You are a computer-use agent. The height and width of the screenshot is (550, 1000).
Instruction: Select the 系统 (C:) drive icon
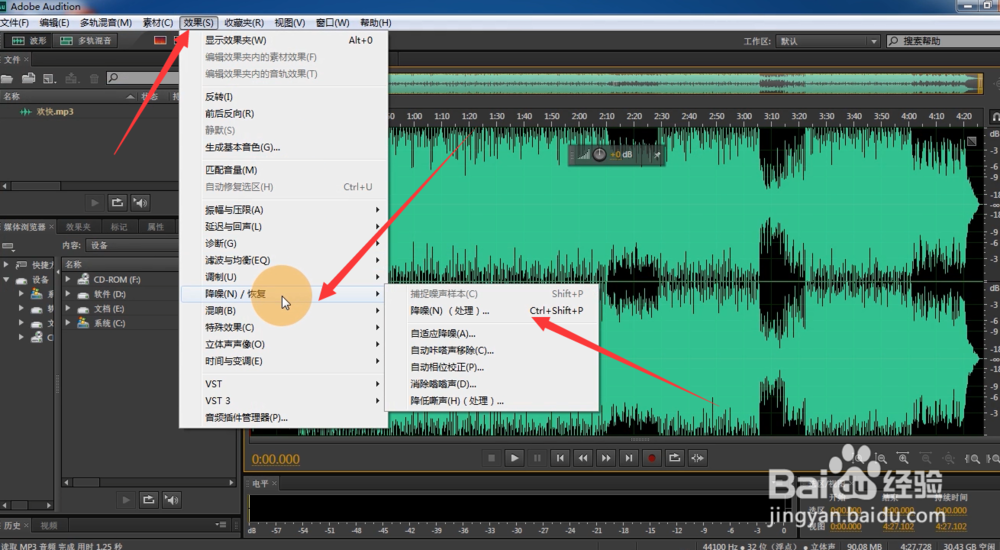[83, 323]
